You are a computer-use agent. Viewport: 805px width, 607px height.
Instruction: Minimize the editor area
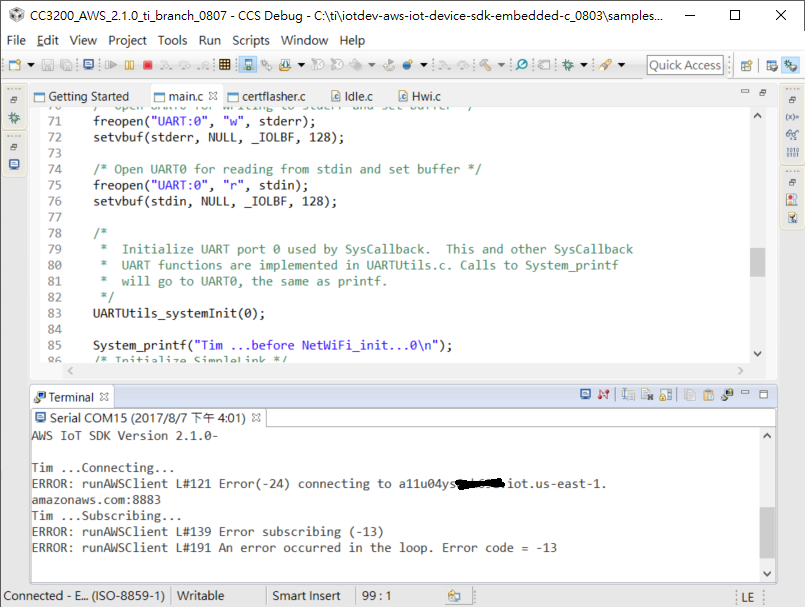[x=745, y=92]
